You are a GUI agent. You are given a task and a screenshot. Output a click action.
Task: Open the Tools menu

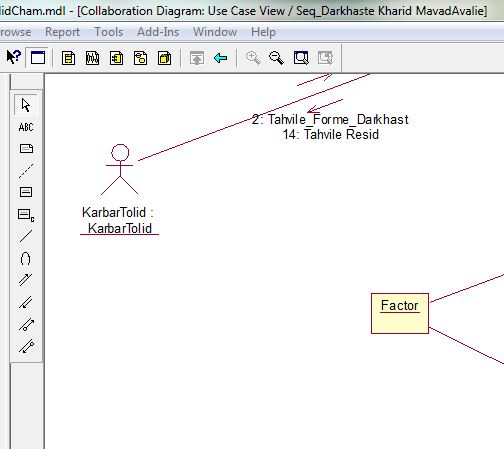pos(109,32)
